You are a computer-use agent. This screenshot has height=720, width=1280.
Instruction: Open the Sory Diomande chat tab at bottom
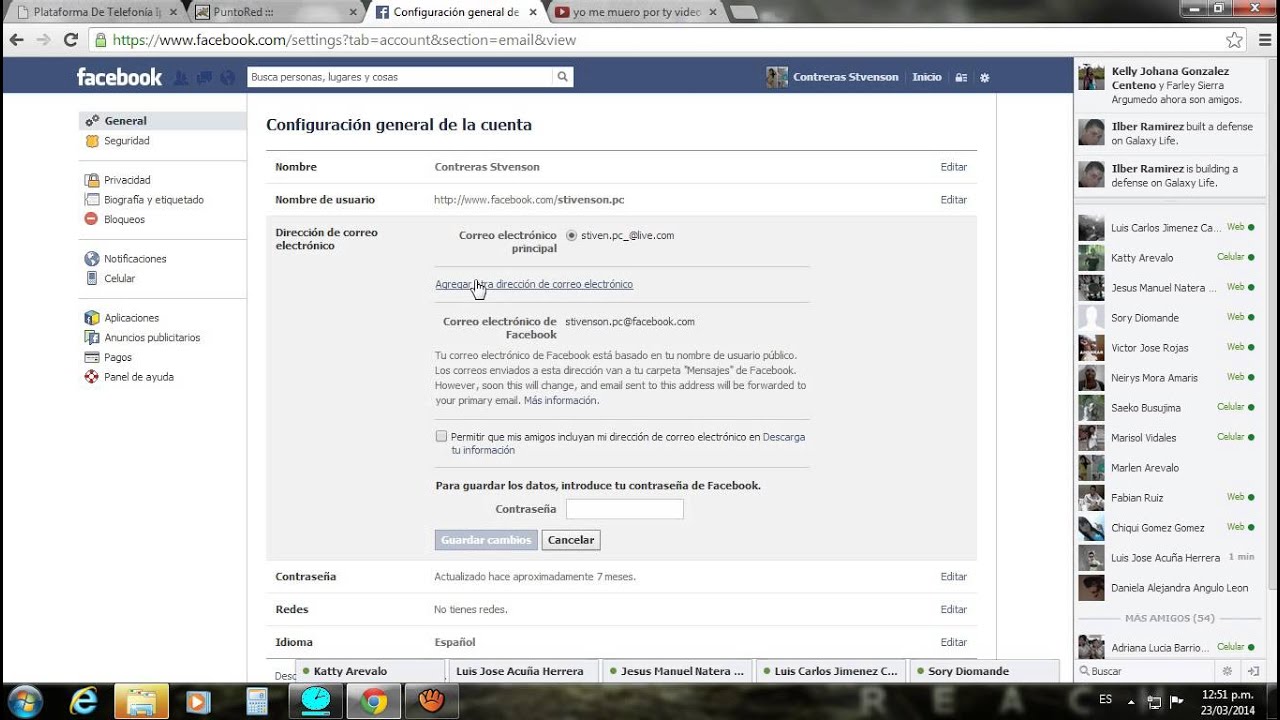(985, 671)
